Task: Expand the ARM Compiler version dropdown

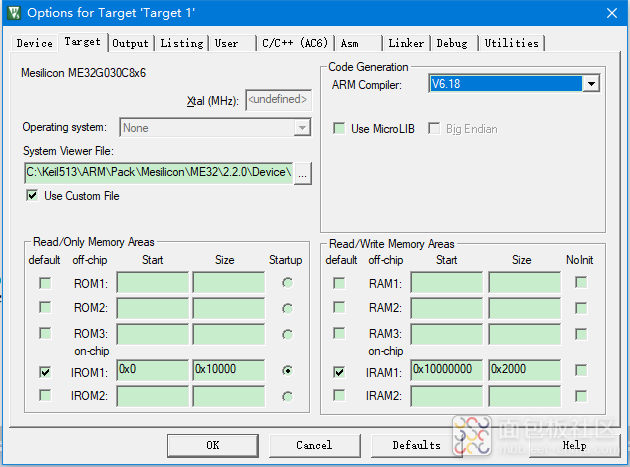Action: 591,84
